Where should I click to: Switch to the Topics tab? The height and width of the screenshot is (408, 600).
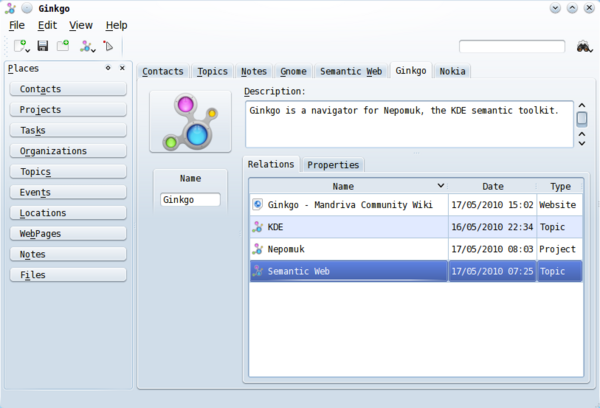click(212, 71)
